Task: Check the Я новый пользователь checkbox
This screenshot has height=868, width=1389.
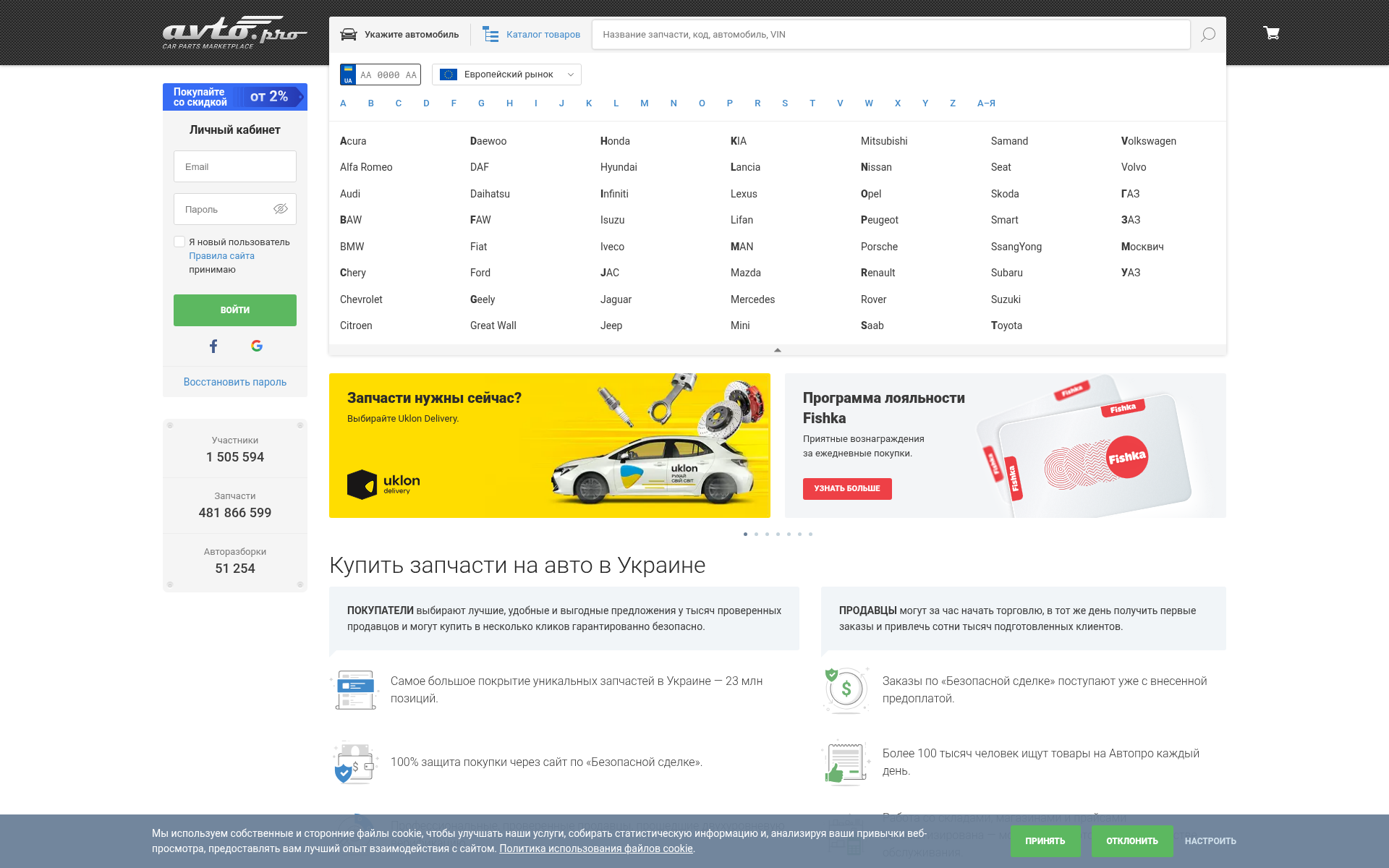Action: (x=179, y=242)
